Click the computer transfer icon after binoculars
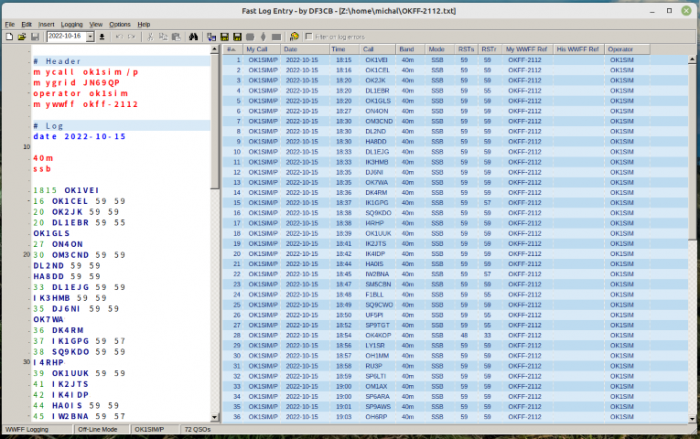This screenshot has height=439, width=700. coord(212,37)
